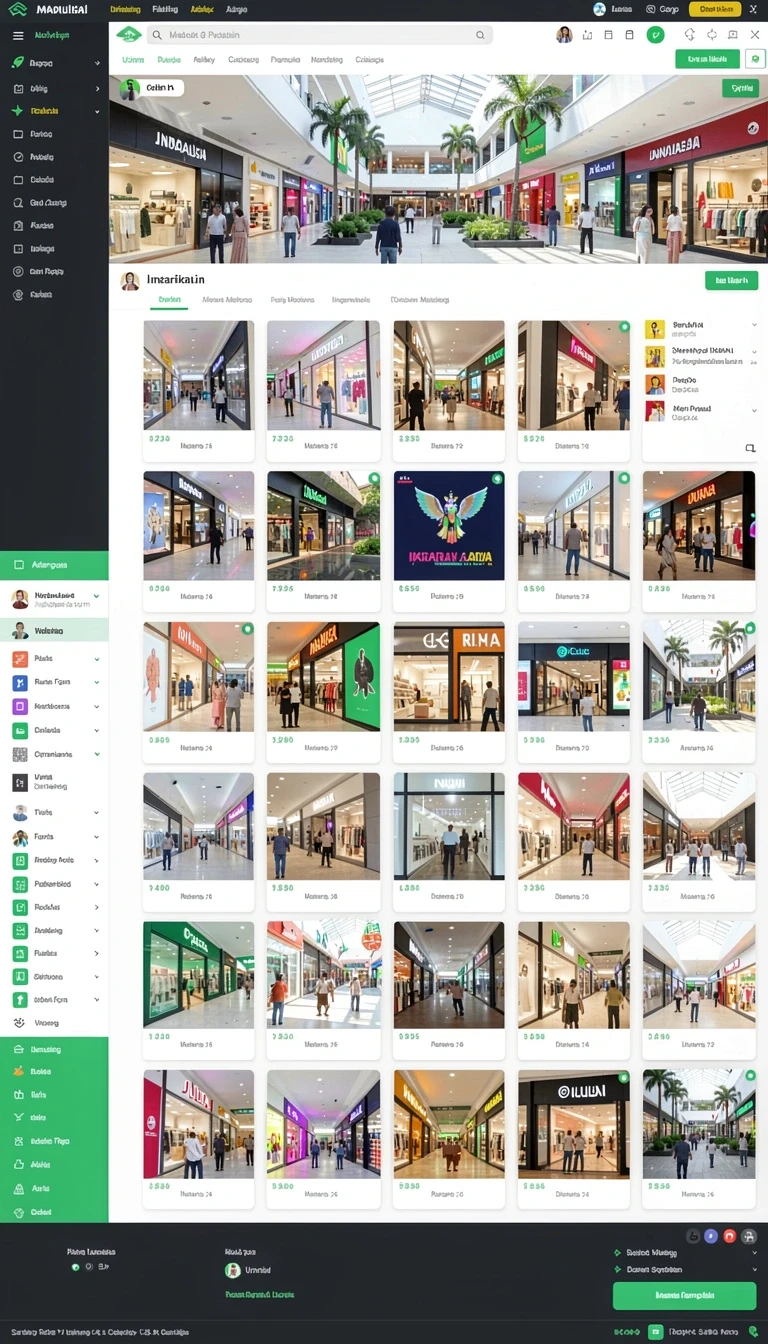Select the green radio dot in the footer
This screenshot has height=1344, width=768.
tap(75, 1267)
